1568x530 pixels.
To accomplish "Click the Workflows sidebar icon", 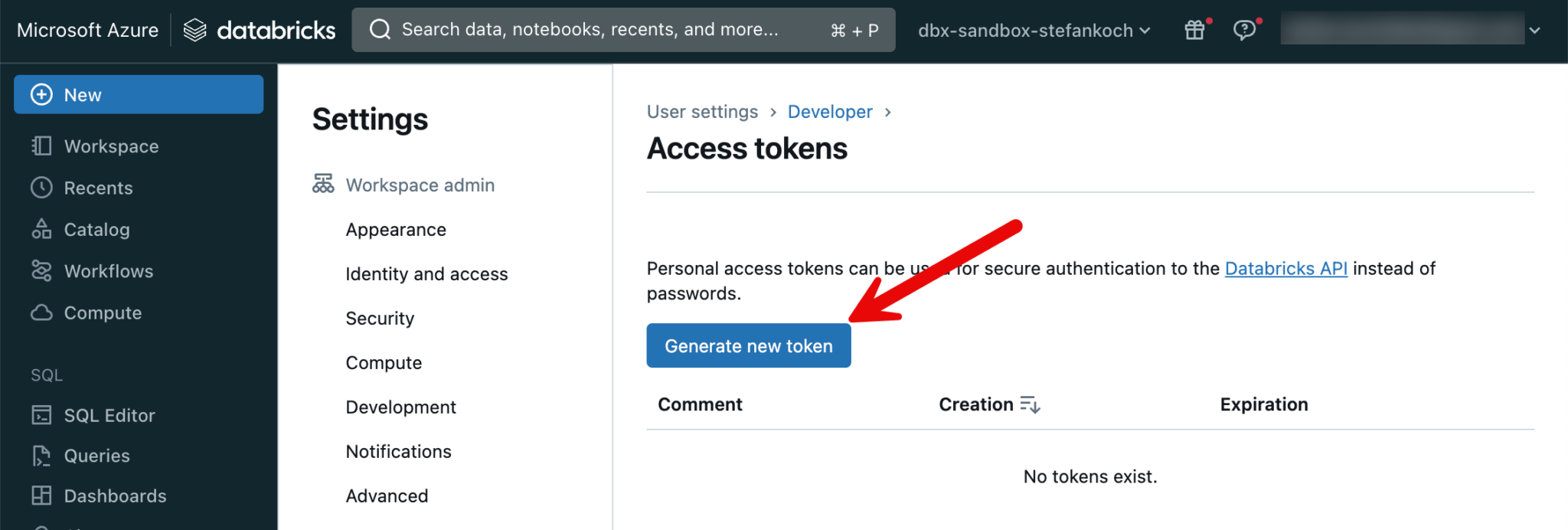I will pyautogui.click(x=41, y=271).
